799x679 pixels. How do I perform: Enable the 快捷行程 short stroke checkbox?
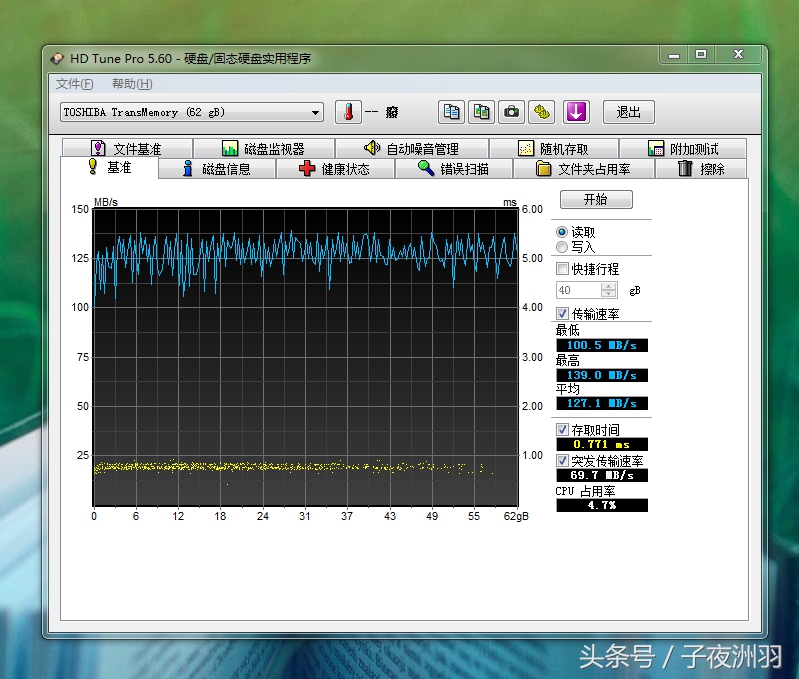point(562,269)
